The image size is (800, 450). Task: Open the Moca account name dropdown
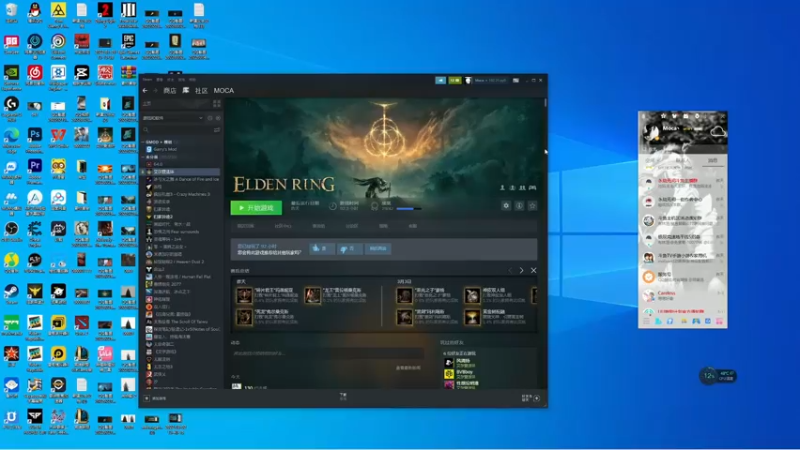pos(490,80)
